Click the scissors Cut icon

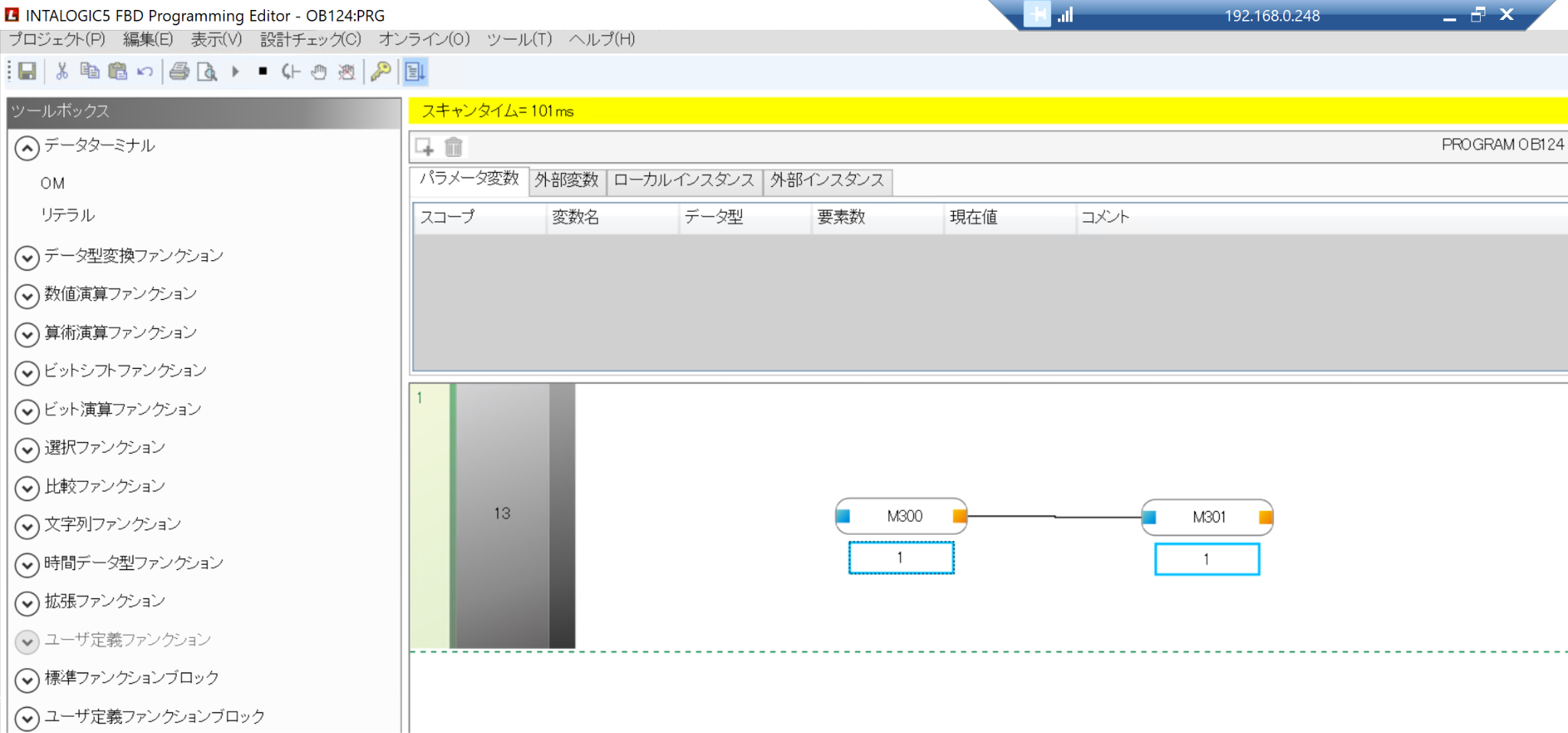coord(62,72)
